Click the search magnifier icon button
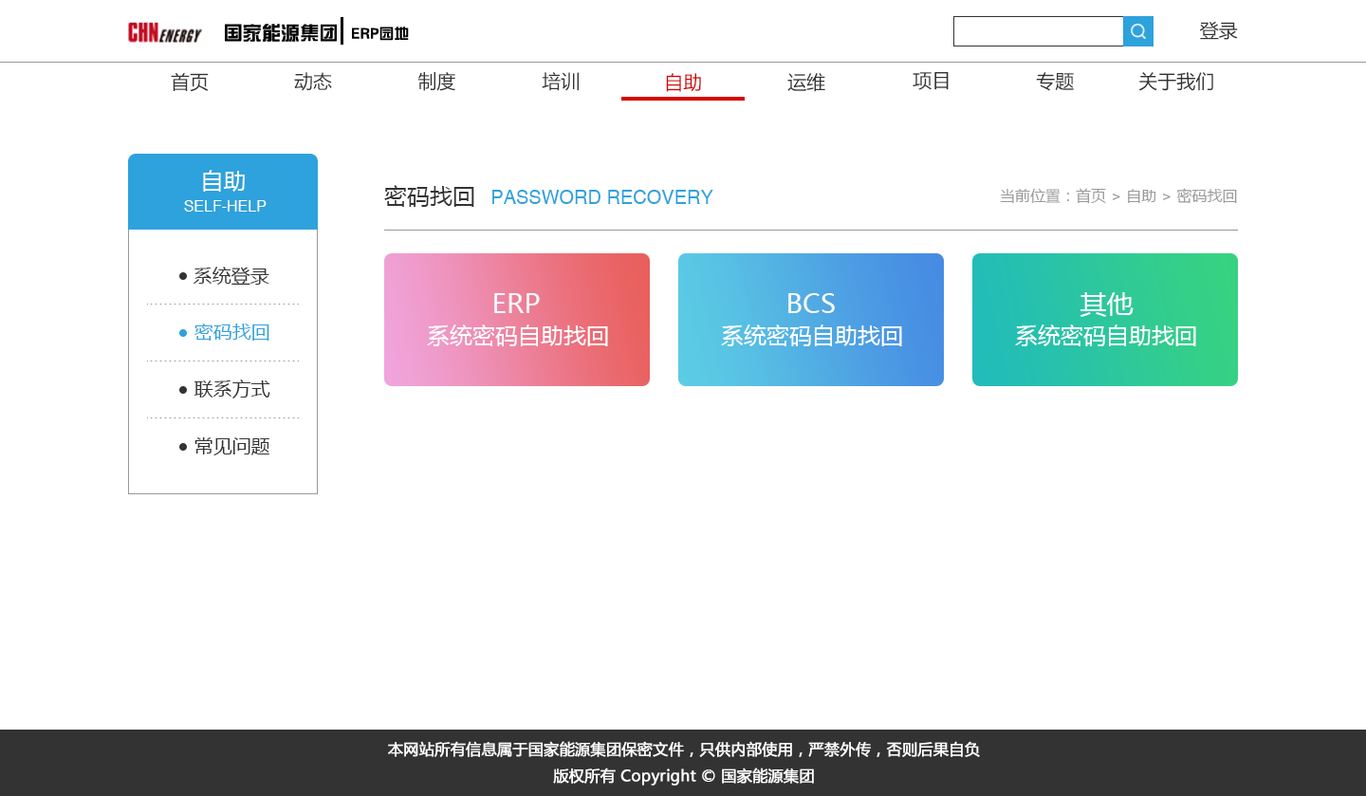Image resolution: width=1366 pixels, height=796 pixels. pyautogui.click(x=1138, y=31)
